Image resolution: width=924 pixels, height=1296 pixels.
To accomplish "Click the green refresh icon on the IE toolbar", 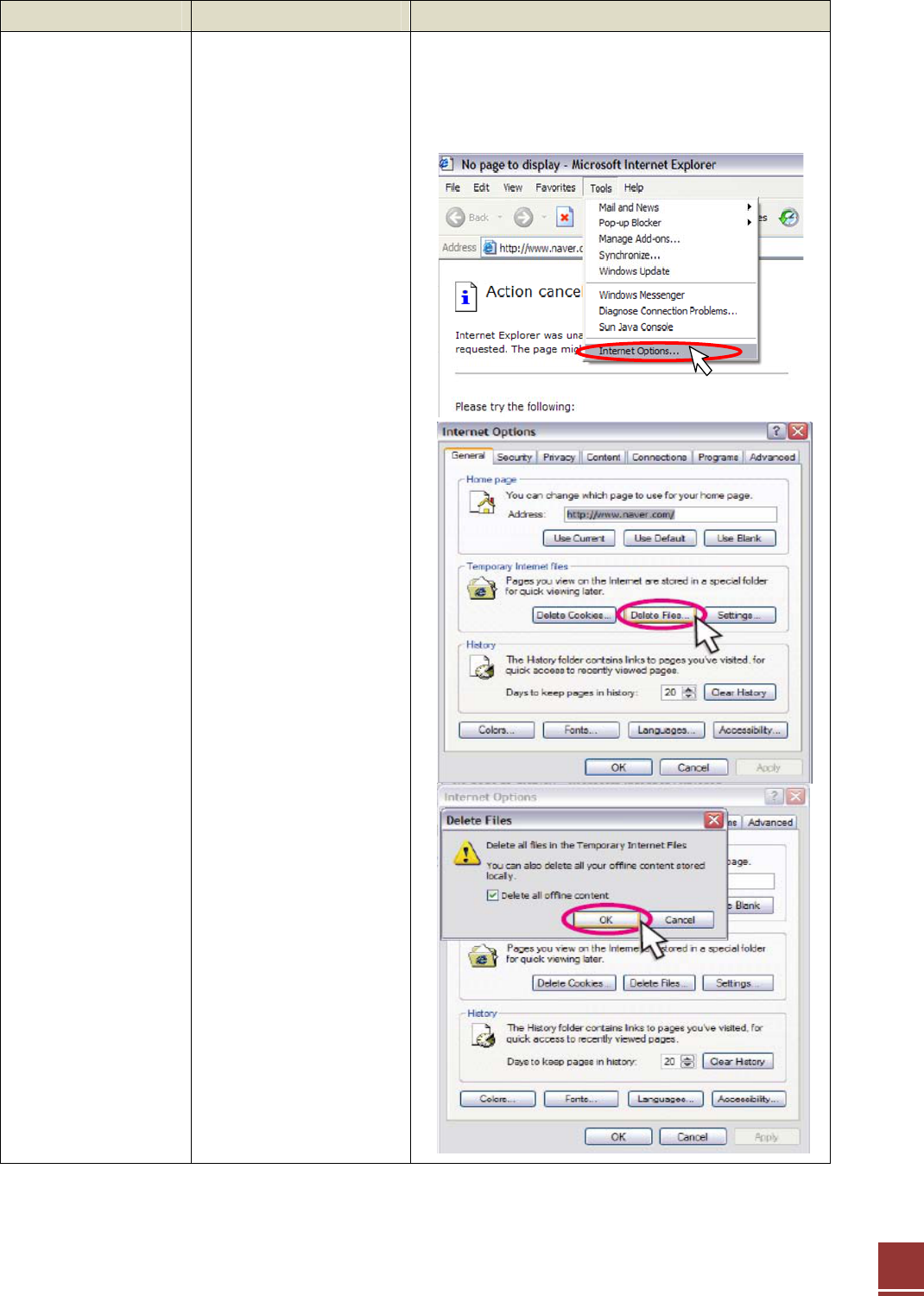I will click(x=788, y=217).
